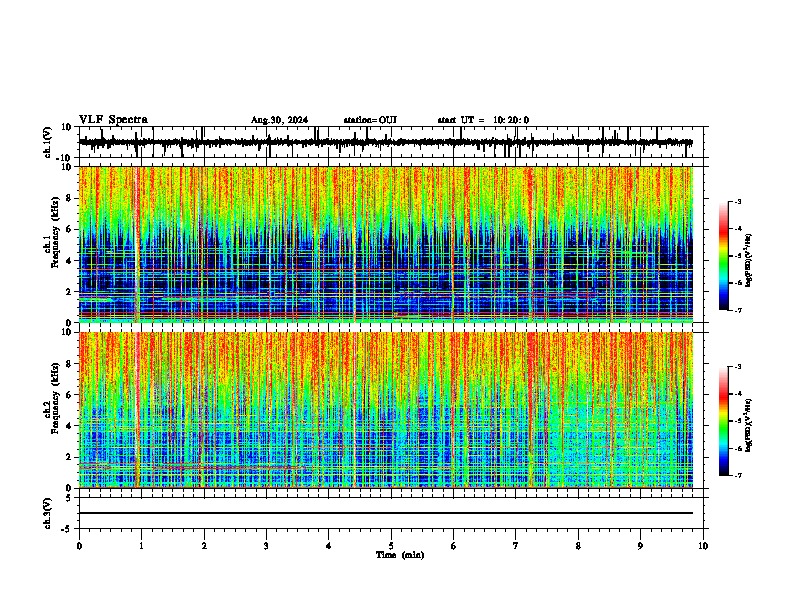This screenshot has height=612, width=792.
Task: Click the time axis tick label "3"
Action: 266,546
